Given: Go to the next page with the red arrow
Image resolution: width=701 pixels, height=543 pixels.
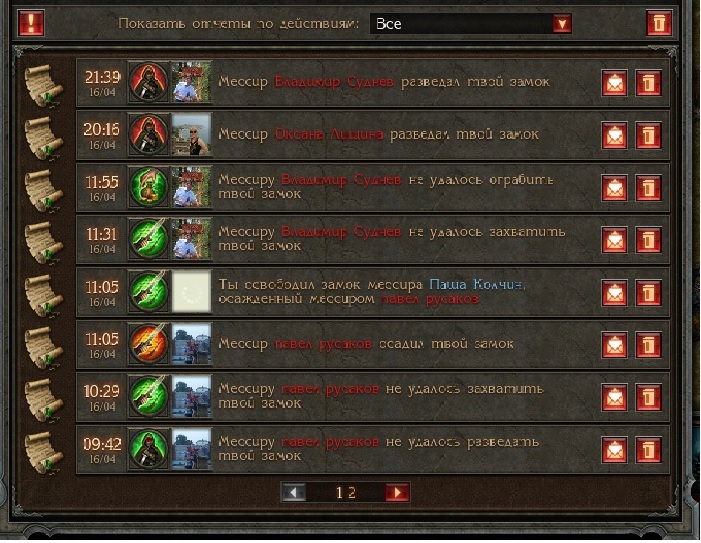Looking at the screenshot, I should click(397, 492).
